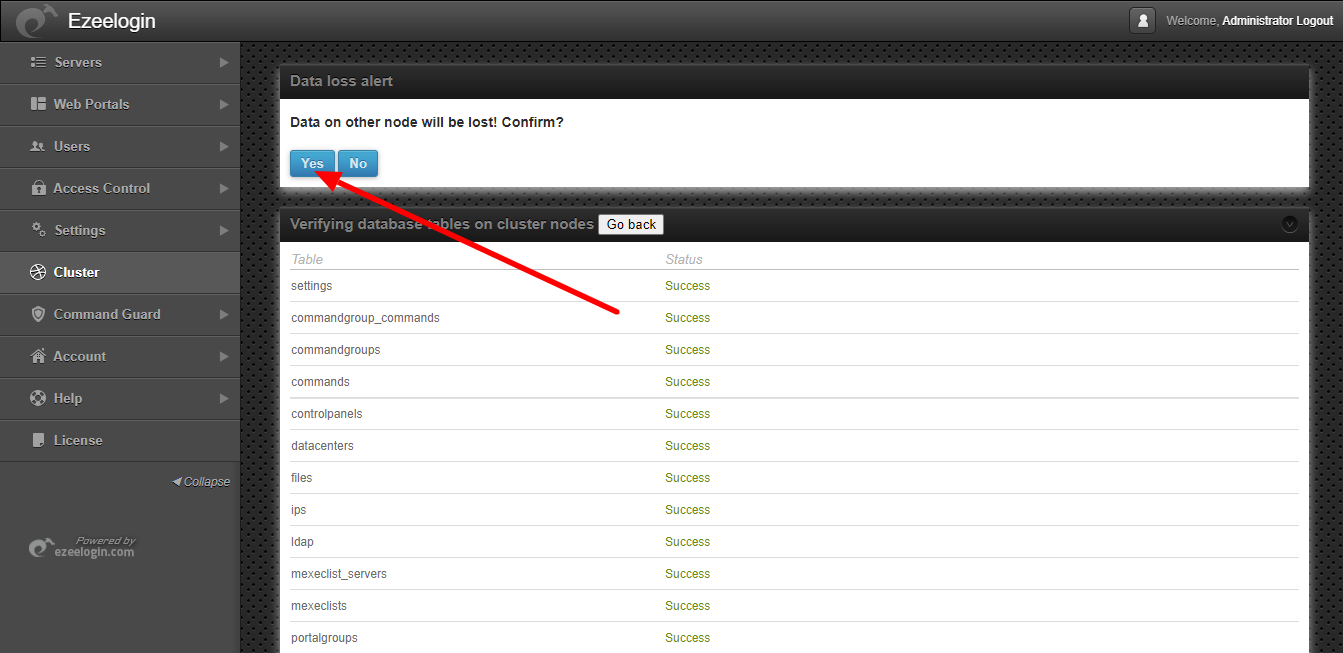Select the datacenters table name

click(322, 446)
